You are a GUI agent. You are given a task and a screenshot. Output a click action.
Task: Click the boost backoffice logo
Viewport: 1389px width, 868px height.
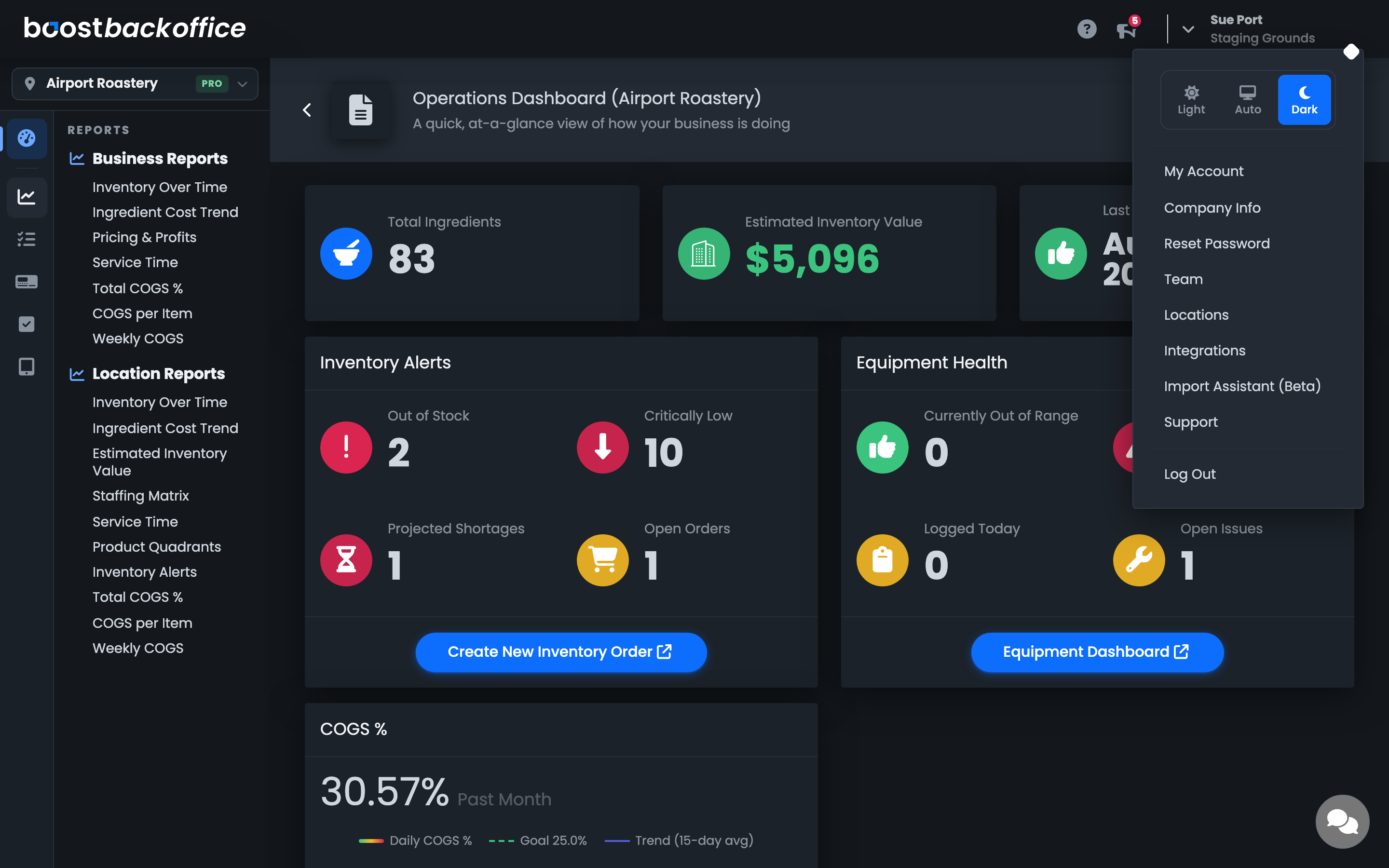[x=135, y=27]
